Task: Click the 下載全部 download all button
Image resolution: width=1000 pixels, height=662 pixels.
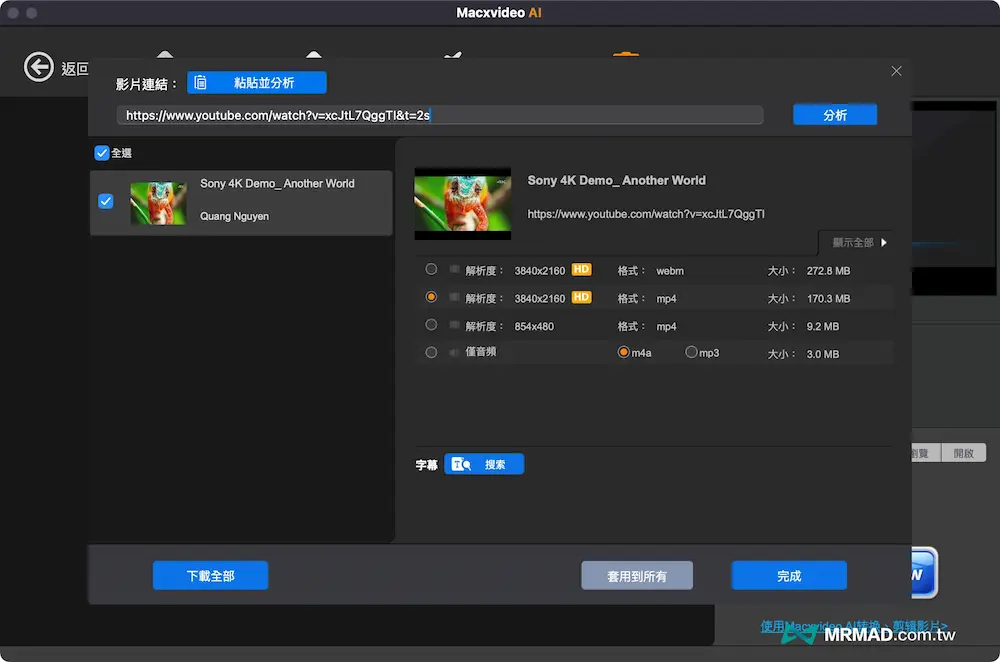Action: [210, 576]
